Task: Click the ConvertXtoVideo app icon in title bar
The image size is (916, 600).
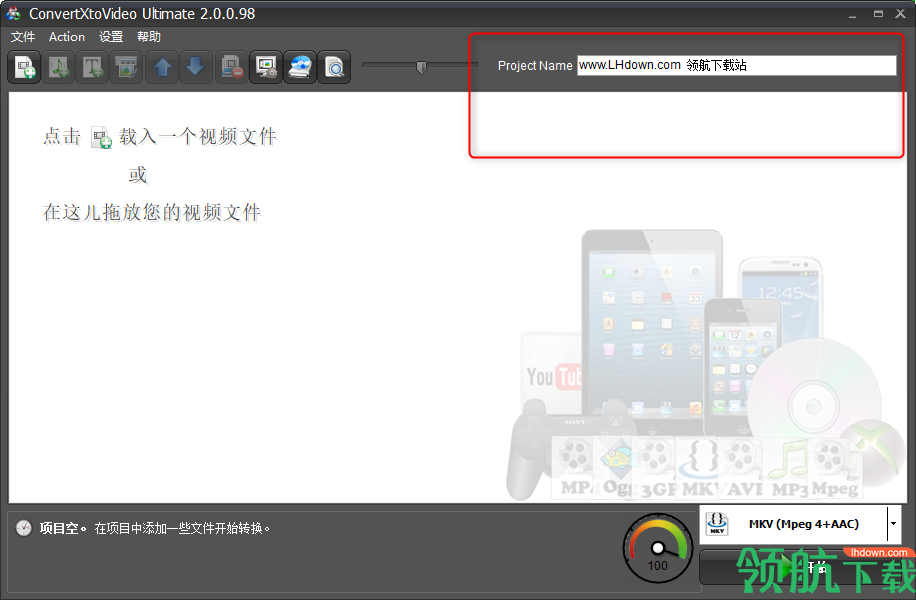Action: point(13,13)
